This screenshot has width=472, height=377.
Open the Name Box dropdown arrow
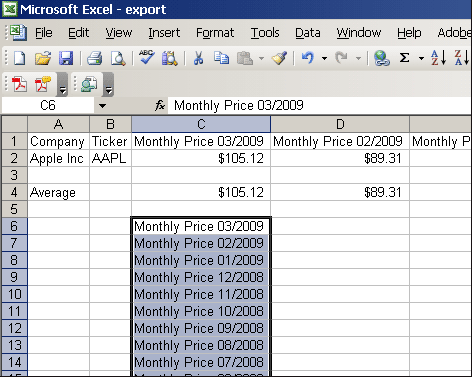(x=102, y=106)
